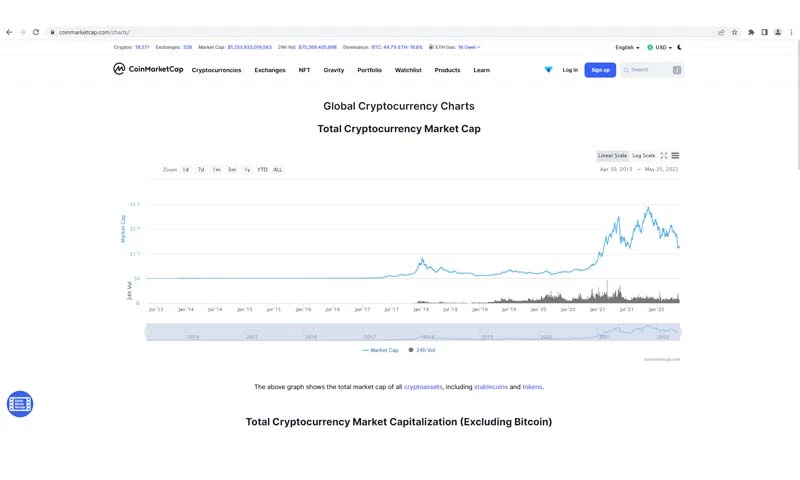The height and width of the screenshot is (480, 800).
Task: Click the CoinMarketCap logo
Action: pos(146,70)
